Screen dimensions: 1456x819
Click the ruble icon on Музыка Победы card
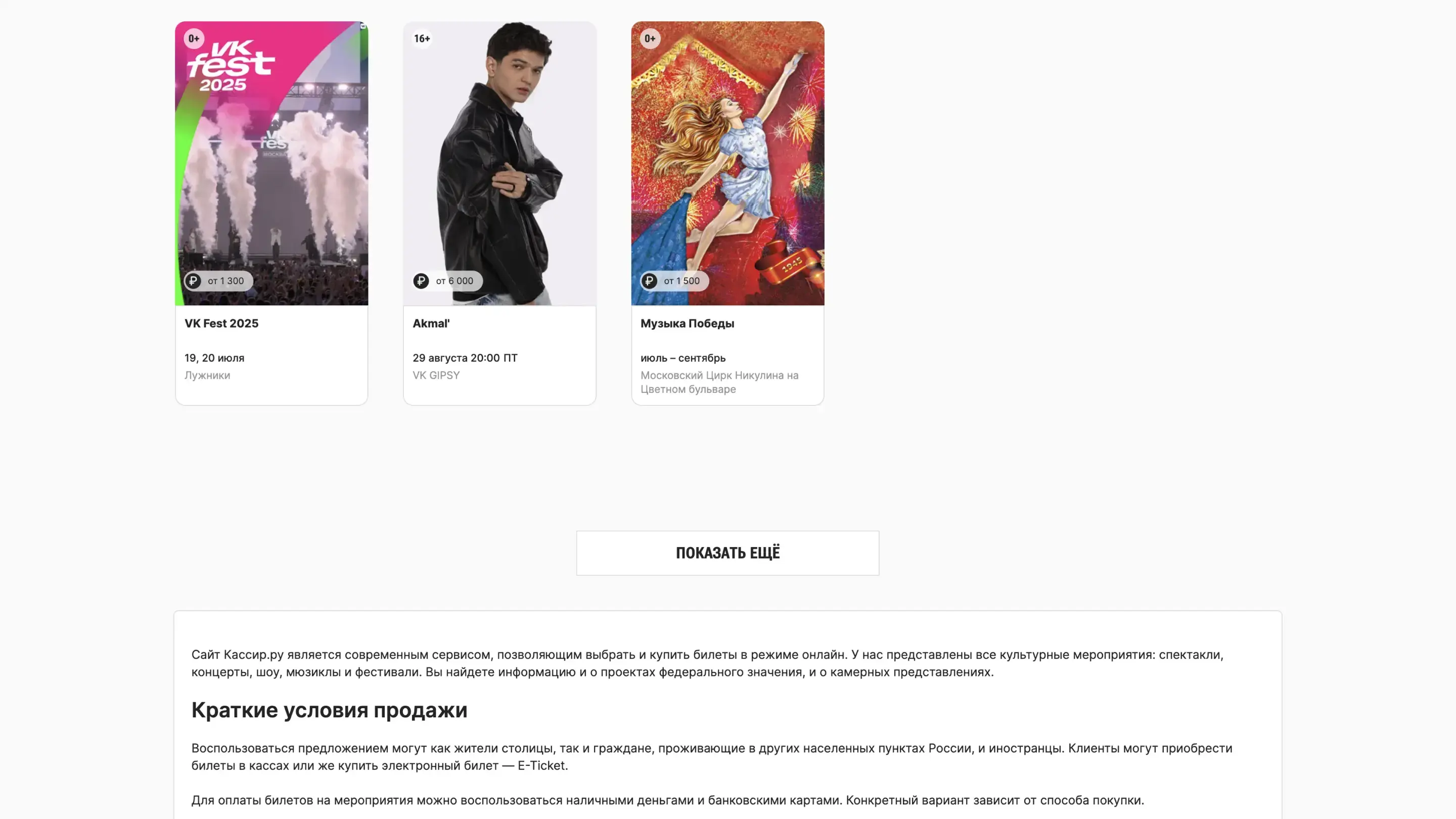point(650,281)
